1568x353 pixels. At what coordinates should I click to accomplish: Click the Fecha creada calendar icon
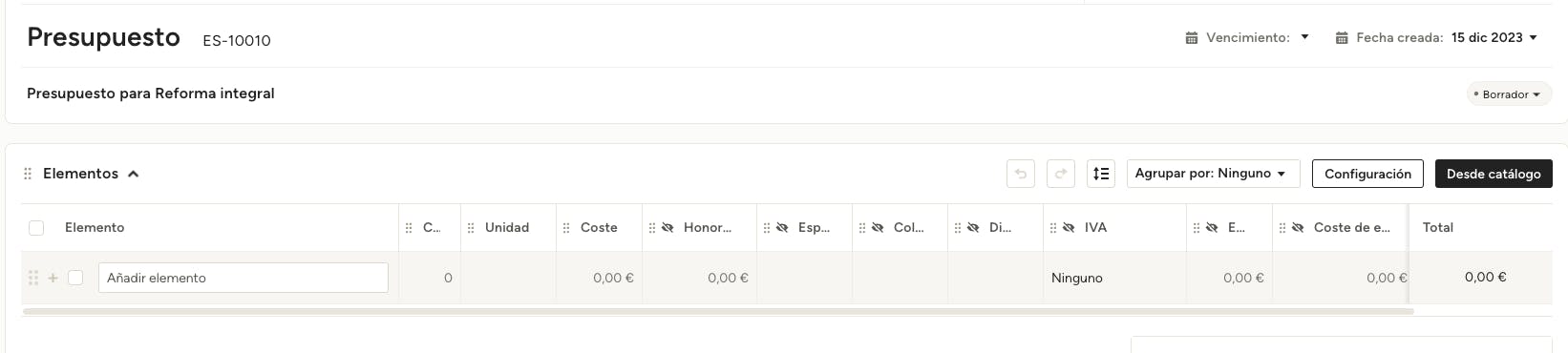click(x=1342, y=38)
